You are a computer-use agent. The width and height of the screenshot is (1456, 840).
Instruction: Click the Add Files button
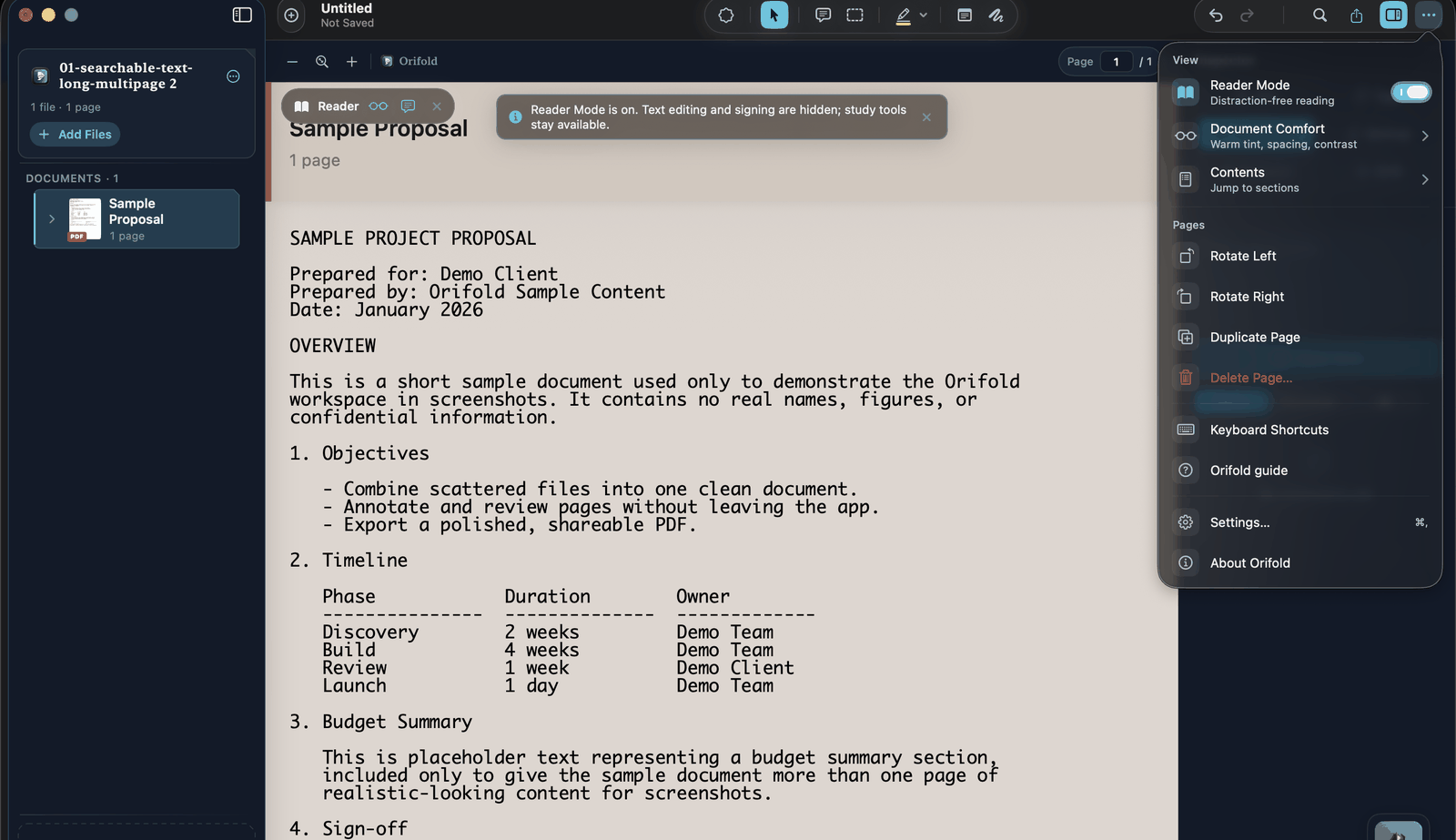[x=75, y=135]
